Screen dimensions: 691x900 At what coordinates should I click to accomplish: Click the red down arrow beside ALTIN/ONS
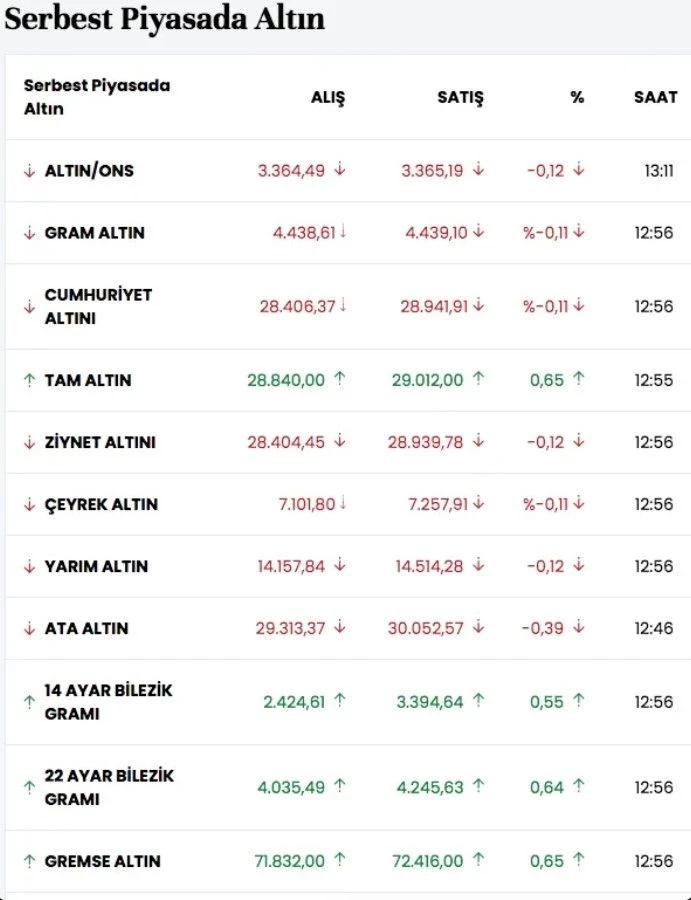pyautogui.click(x=29, y=171)
